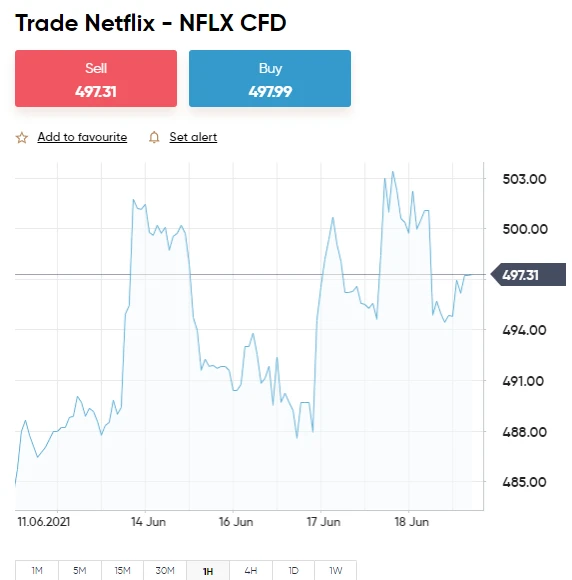Click the 14 Jun date label

click(148, 522)
